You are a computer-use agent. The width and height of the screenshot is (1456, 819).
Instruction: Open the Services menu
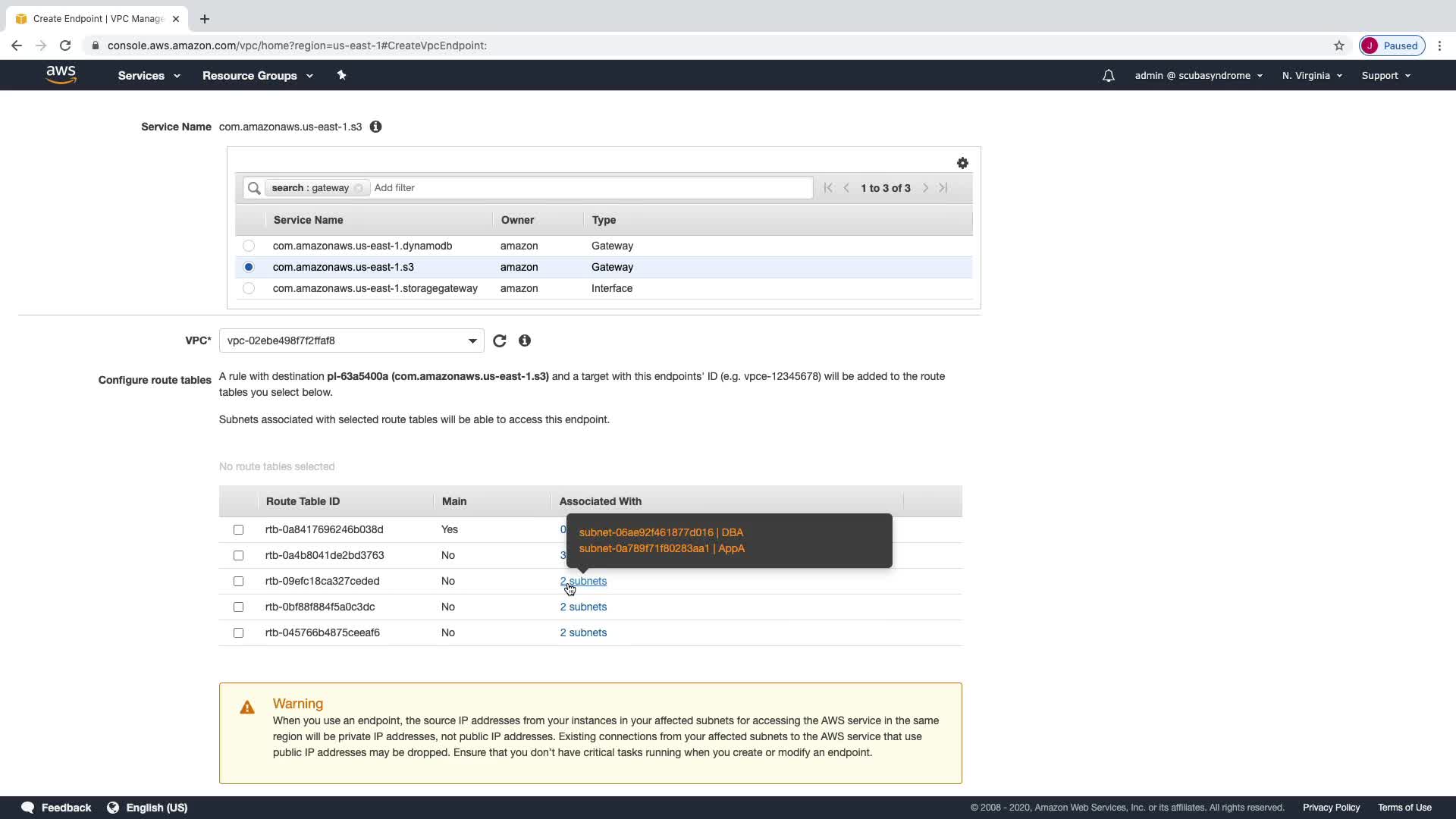(149, 76)
